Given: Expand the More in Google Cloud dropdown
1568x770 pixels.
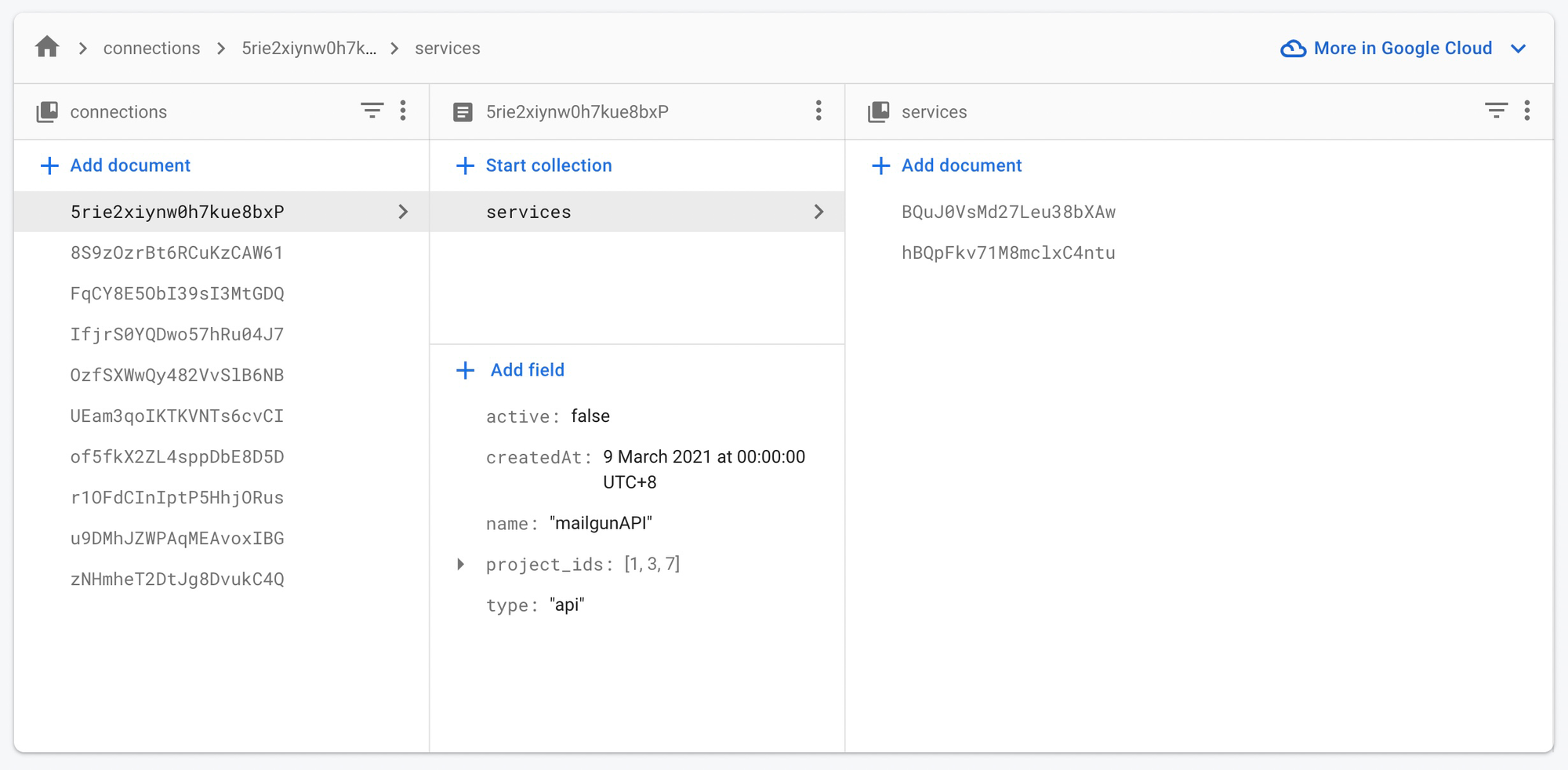Looking at the screenshot, I should (1518, 49).
